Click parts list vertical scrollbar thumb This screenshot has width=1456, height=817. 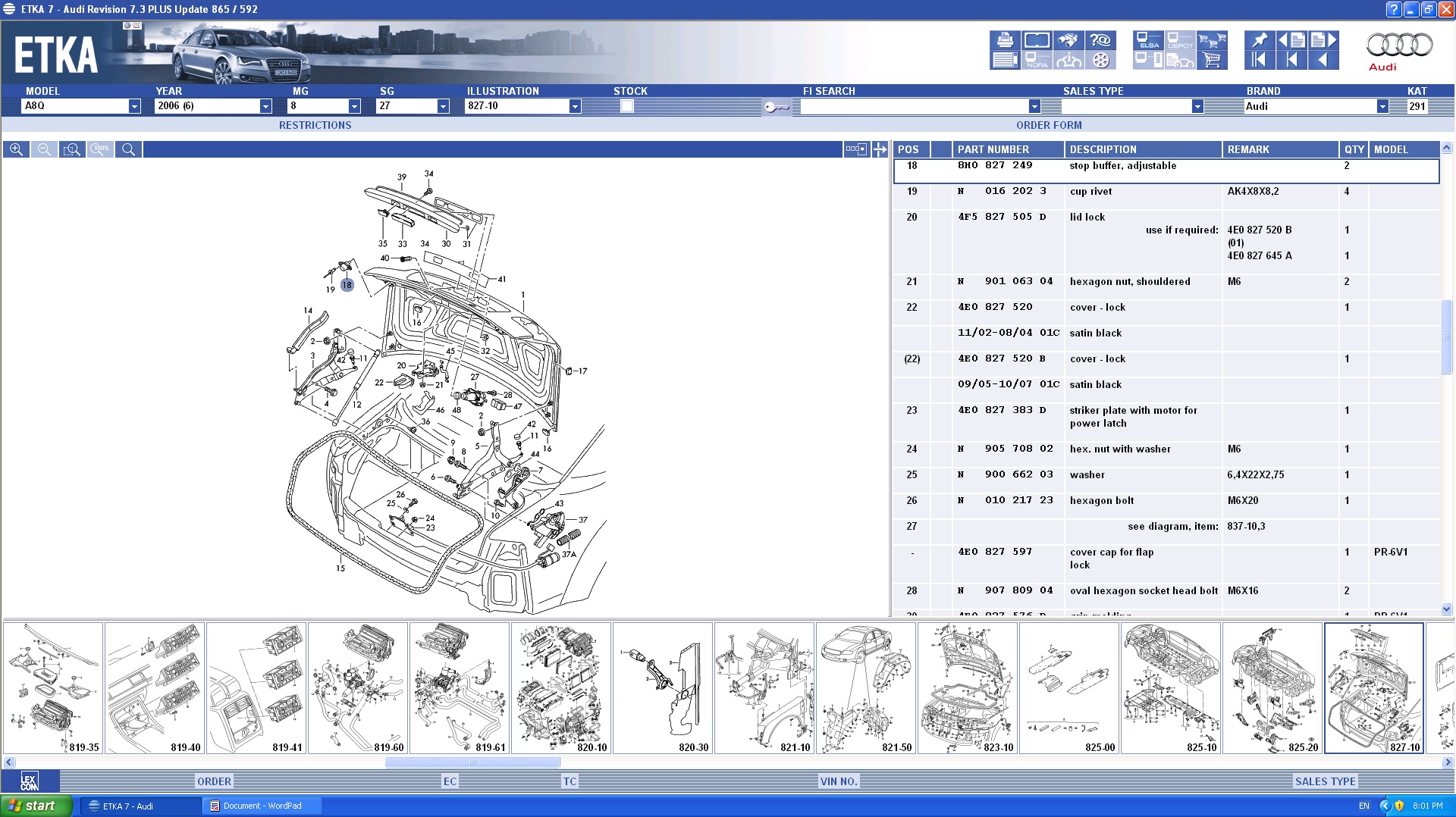[1446, 337]
